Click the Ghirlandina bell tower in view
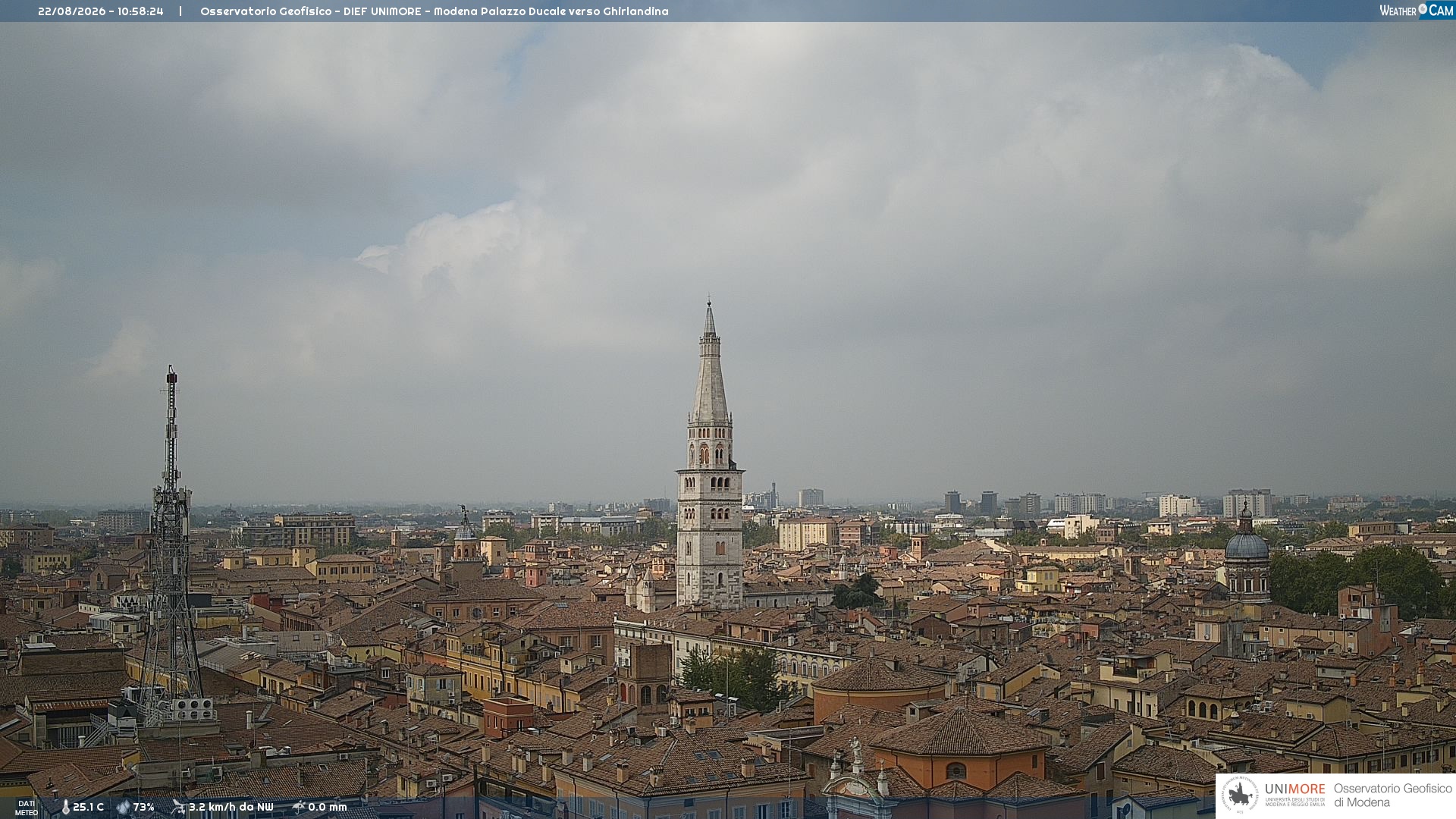1456x819 pixels. click(710, 455)
